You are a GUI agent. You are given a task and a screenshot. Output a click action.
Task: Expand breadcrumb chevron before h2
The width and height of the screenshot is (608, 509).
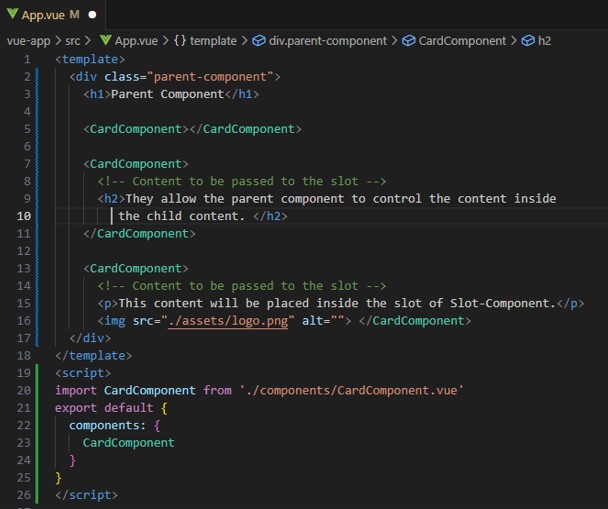pos(513,41)
